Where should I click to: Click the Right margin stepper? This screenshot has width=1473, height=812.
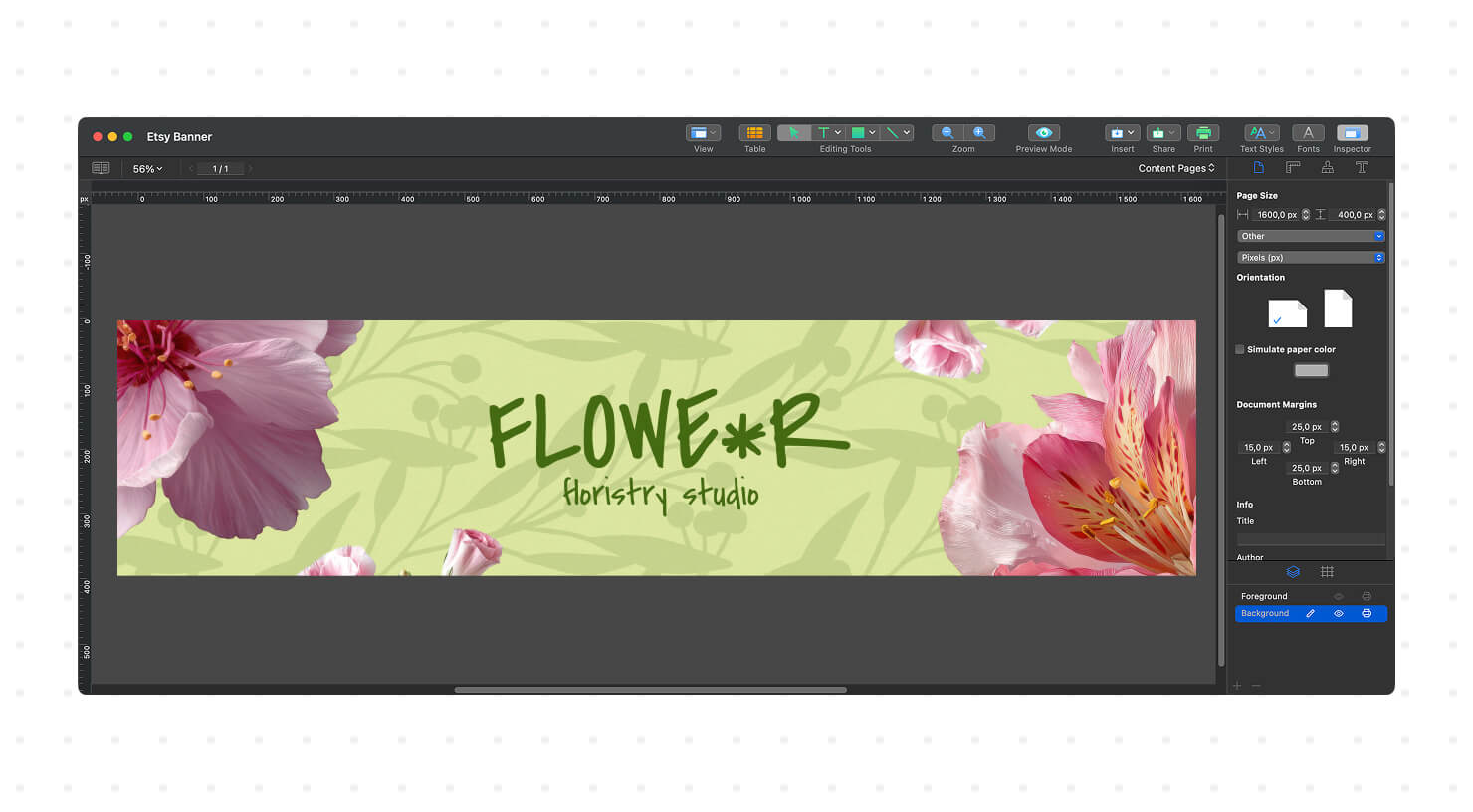pos(1381,448)
